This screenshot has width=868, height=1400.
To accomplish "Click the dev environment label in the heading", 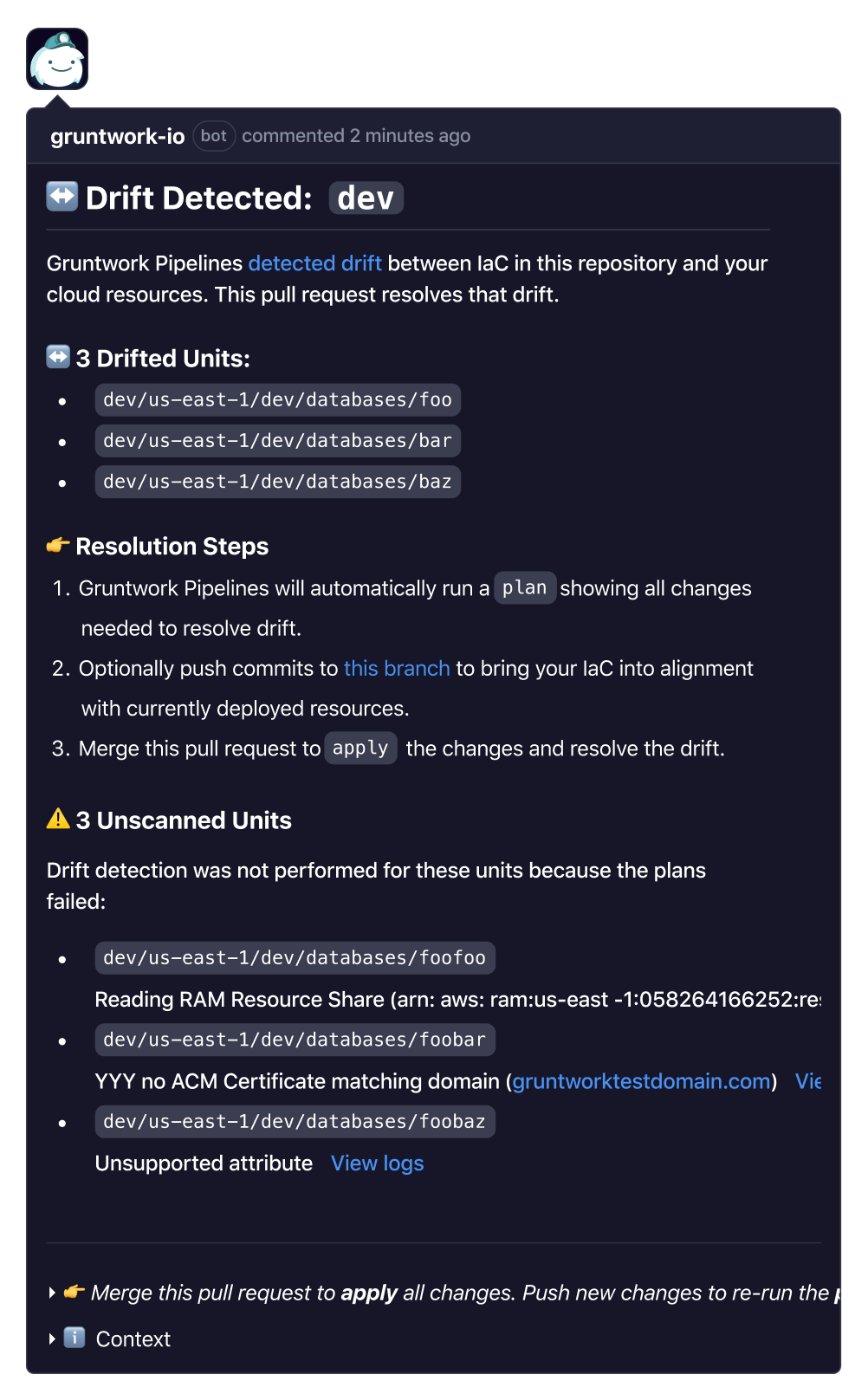I will click(366, 198).
